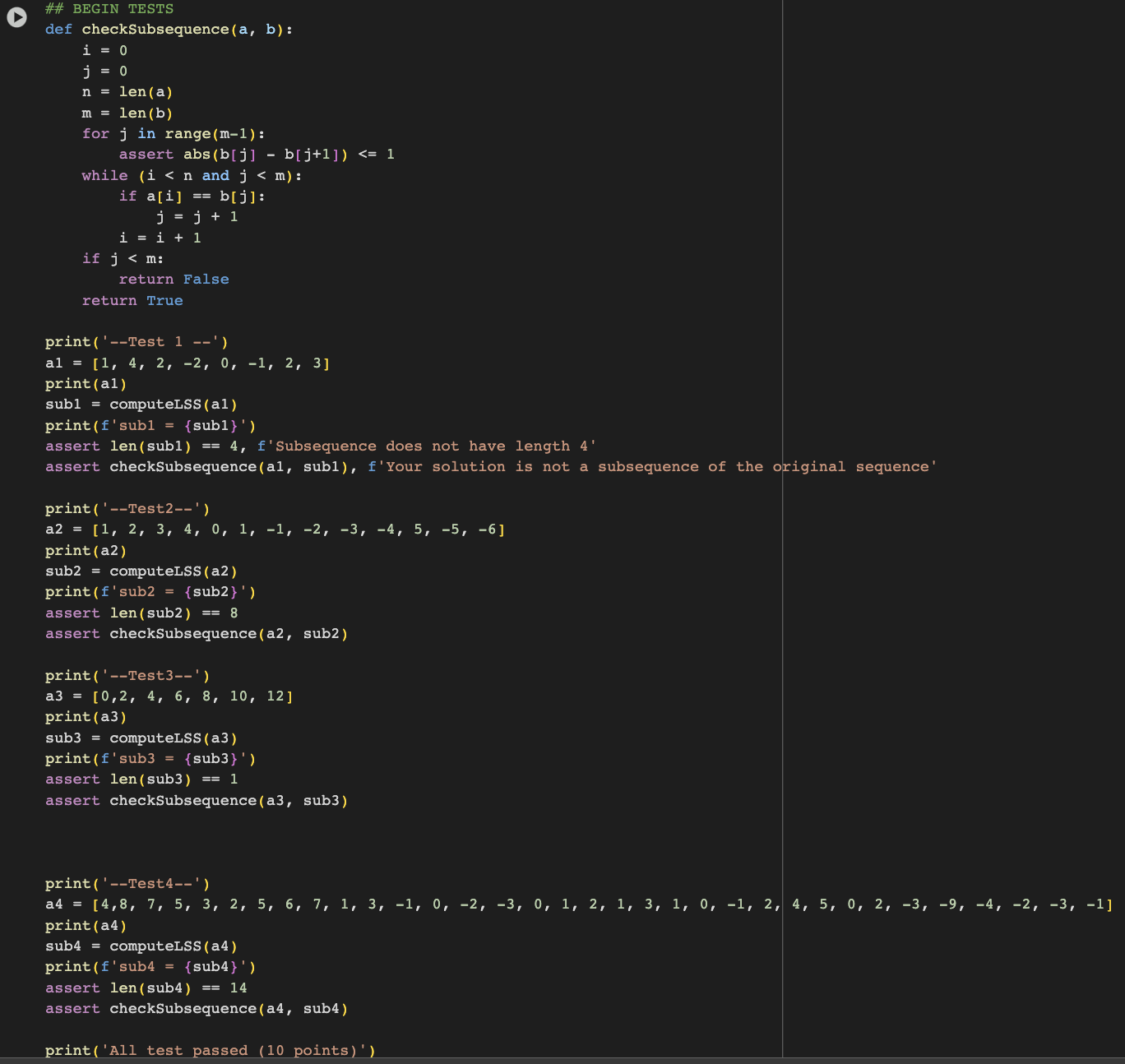Place cursor on 'i = i + 1'

tap(160, 238)
